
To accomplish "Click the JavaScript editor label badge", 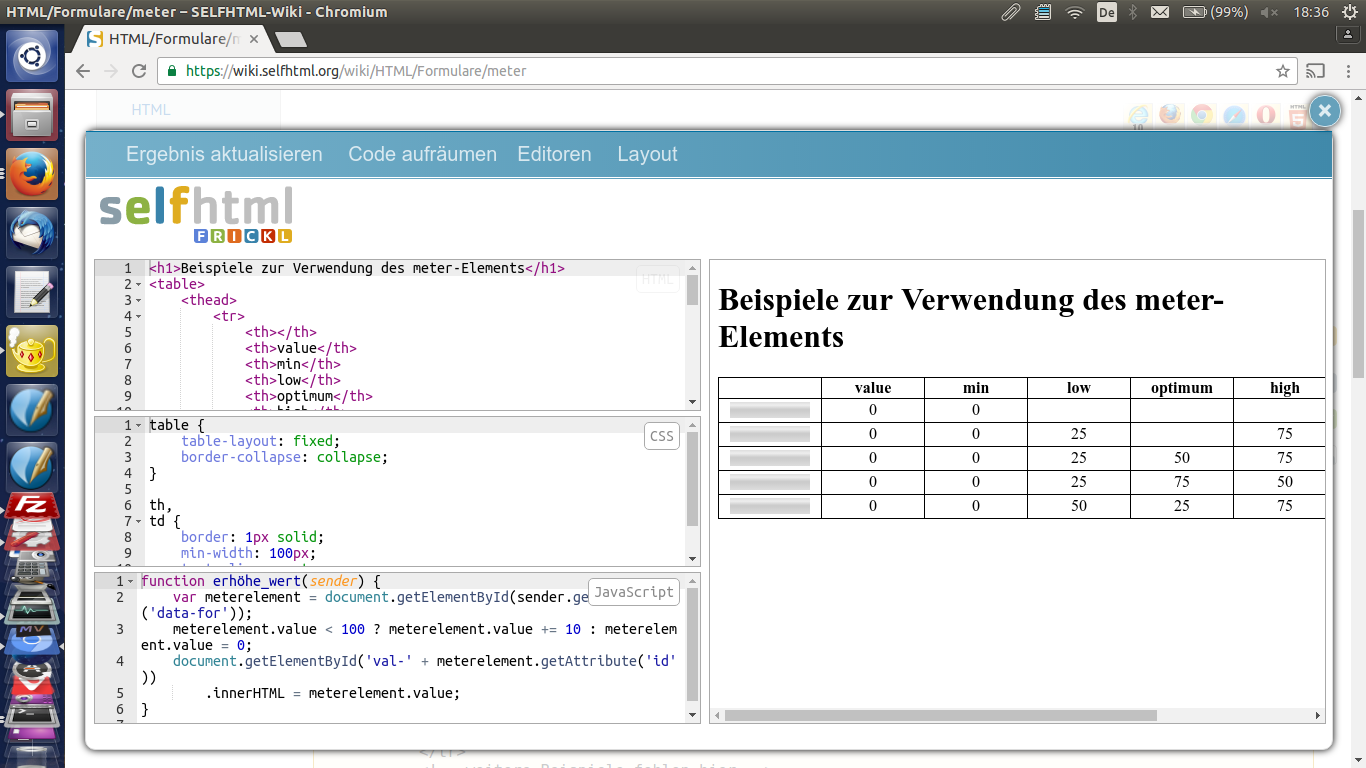I will click(634, 592).
